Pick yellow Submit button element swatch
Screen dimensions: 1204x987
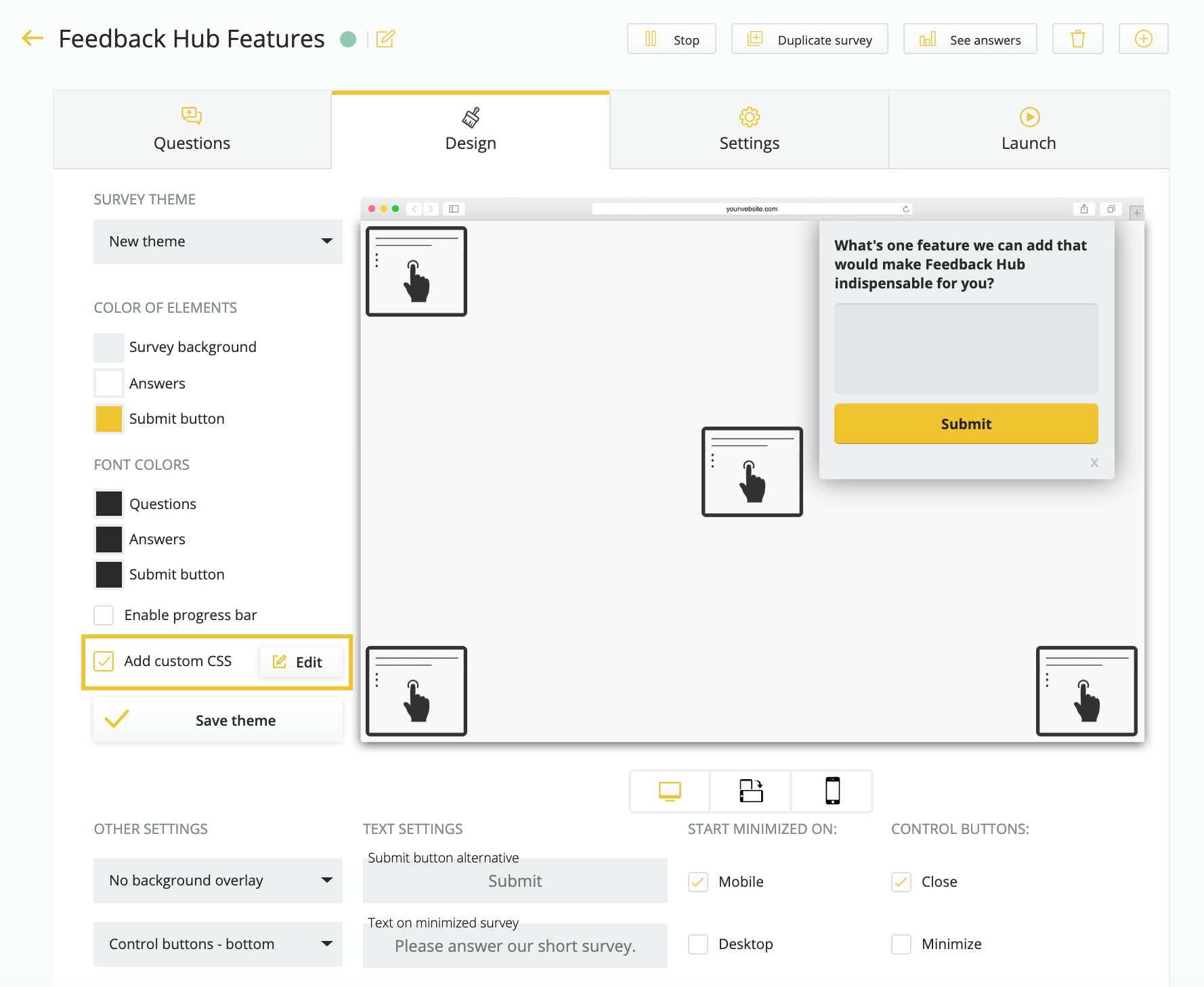click(x=109, y=419)
